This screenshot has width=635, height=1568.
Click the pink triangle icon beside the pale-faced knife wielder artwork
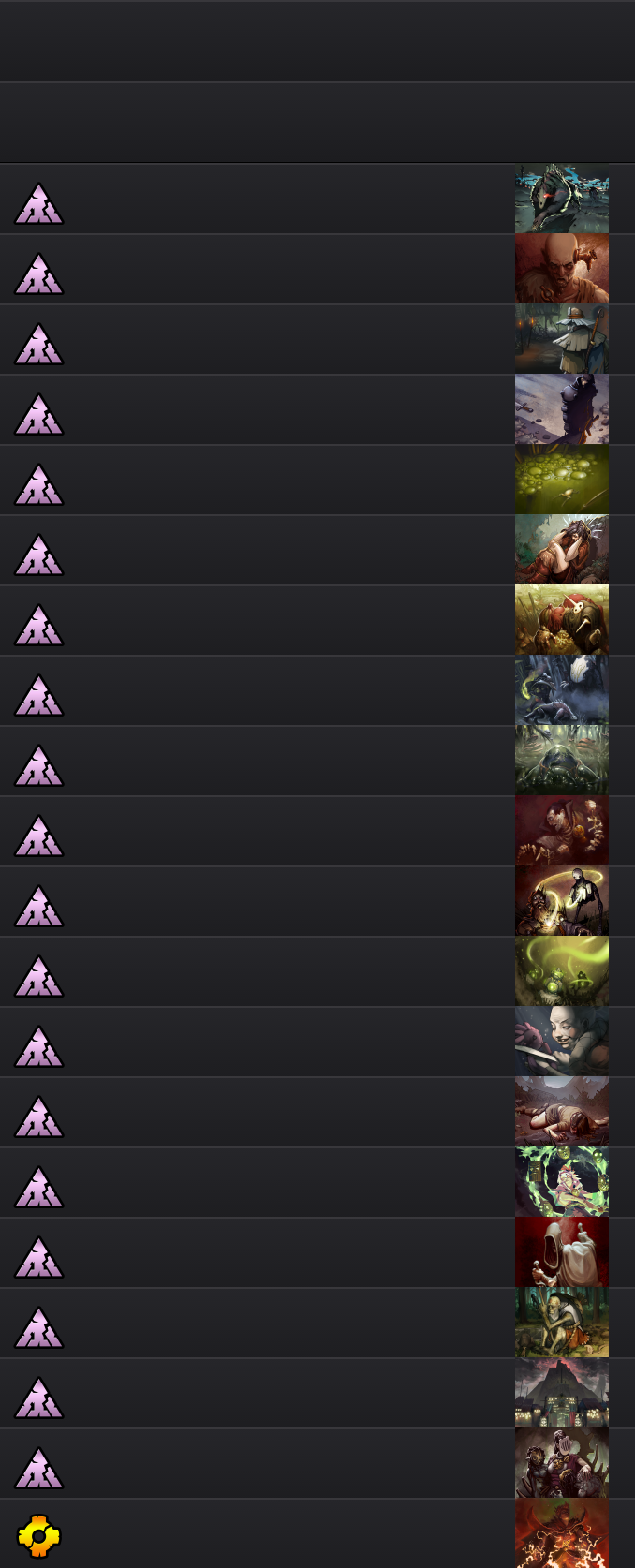(x=38, y=1046)
